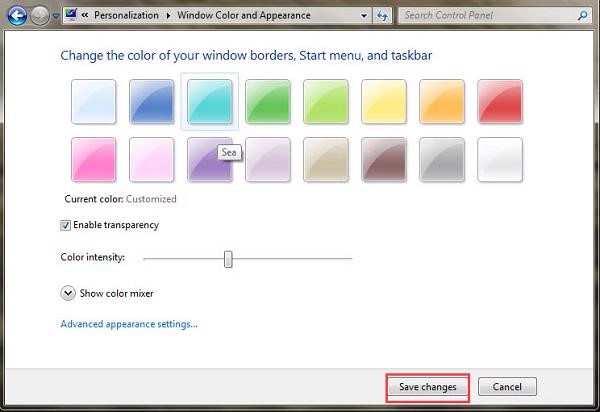This screenshot has height=412, width=600.
Task: Click the Personalization icon in address bar
Action: [71, 15]
